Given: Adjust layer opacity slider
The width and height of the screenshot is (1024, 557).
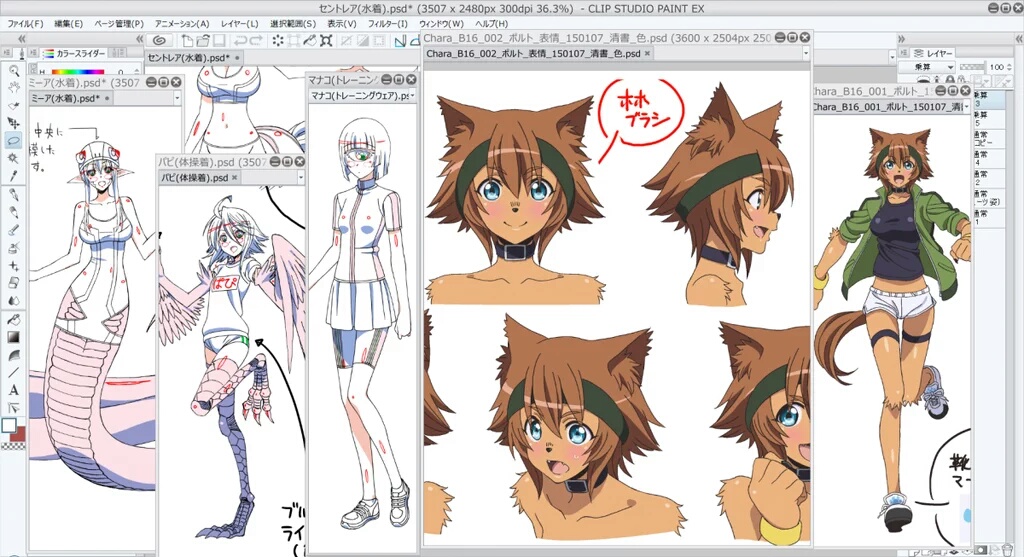Looking at the screenshot, I should [x=971, y=67].
